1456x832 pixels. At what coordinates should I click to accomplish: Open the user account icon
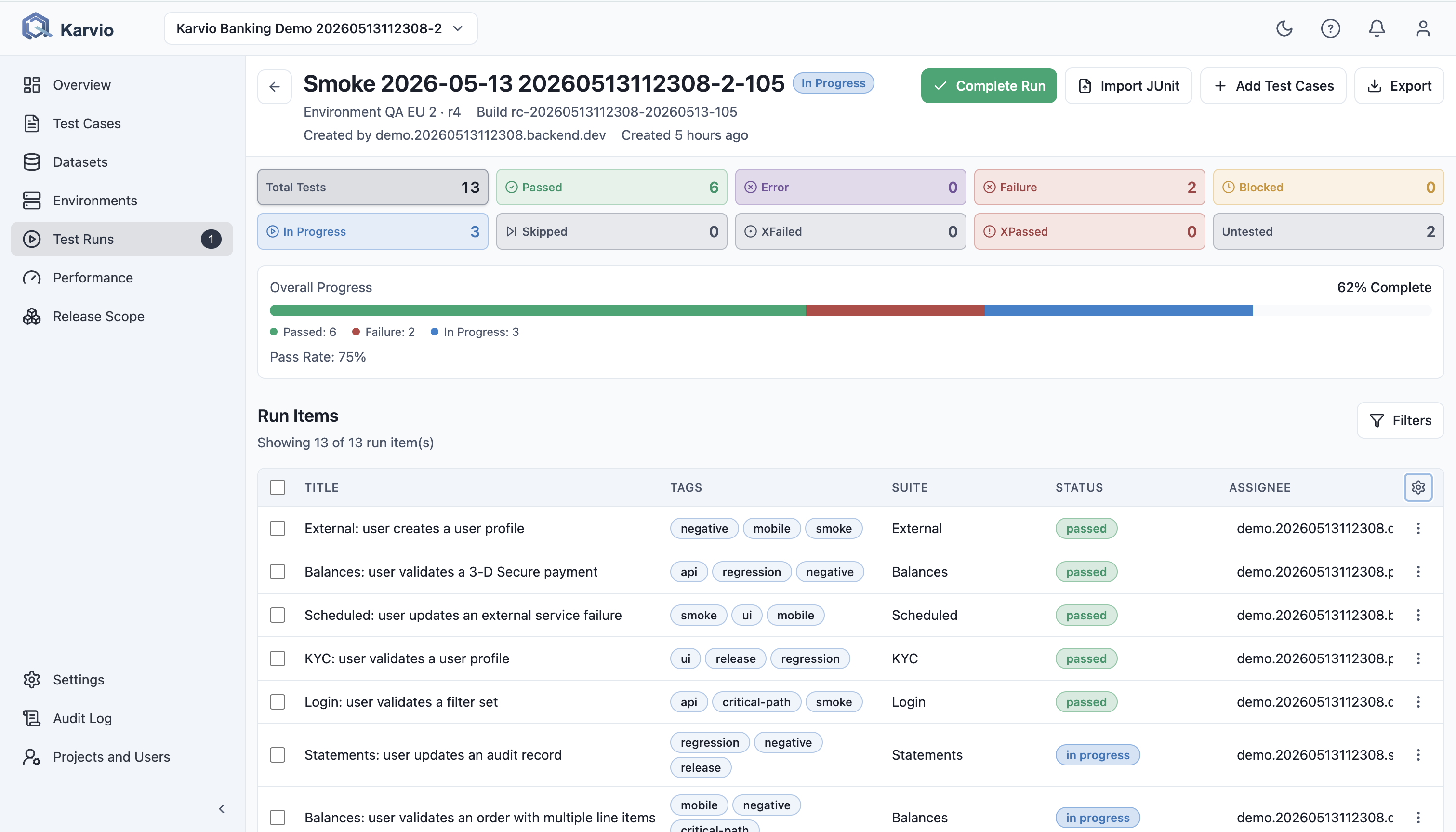pyautogui.click(x=1422, y=28)
